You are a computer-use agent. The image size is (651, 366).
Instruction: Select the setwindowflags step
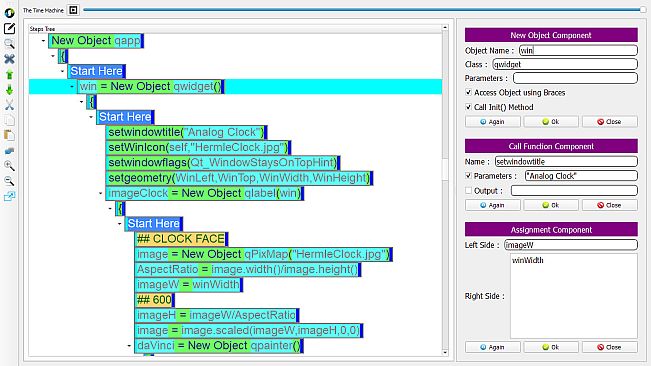pos(223,163)
